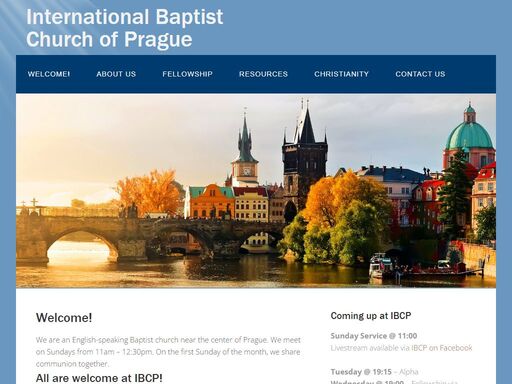Open the ABOUT US menu
This screenshot has width=512, height=384.
(x=116, y=74)
